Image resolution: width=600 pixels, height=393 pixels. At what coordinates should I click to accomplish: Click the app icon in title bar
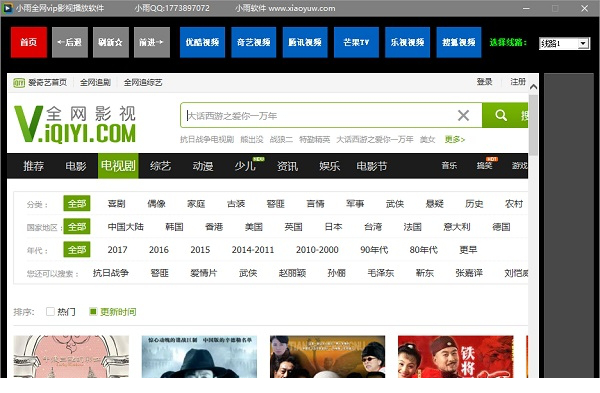7,8
